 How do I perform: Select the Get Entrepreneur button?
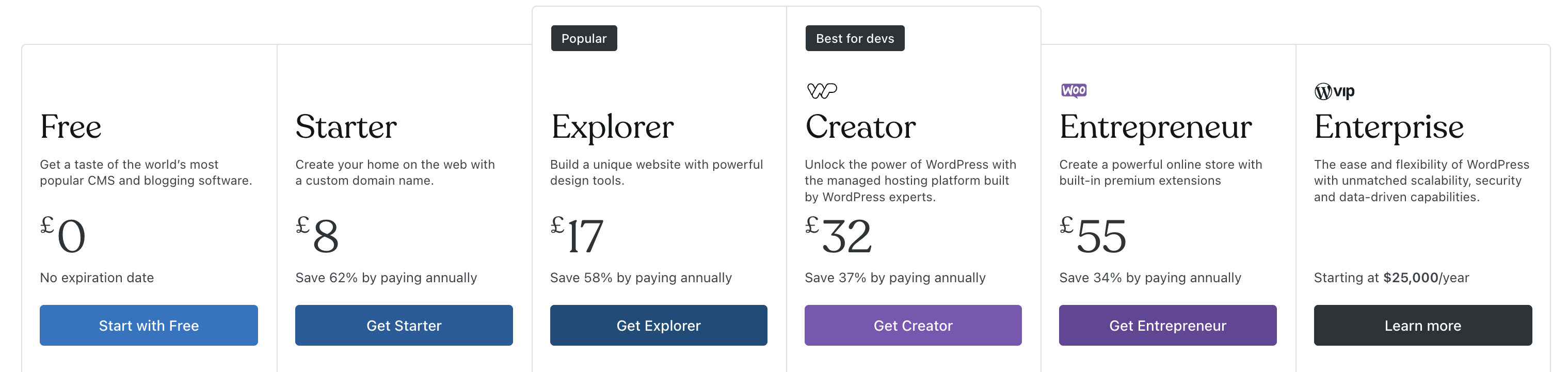click(1167, 325)
